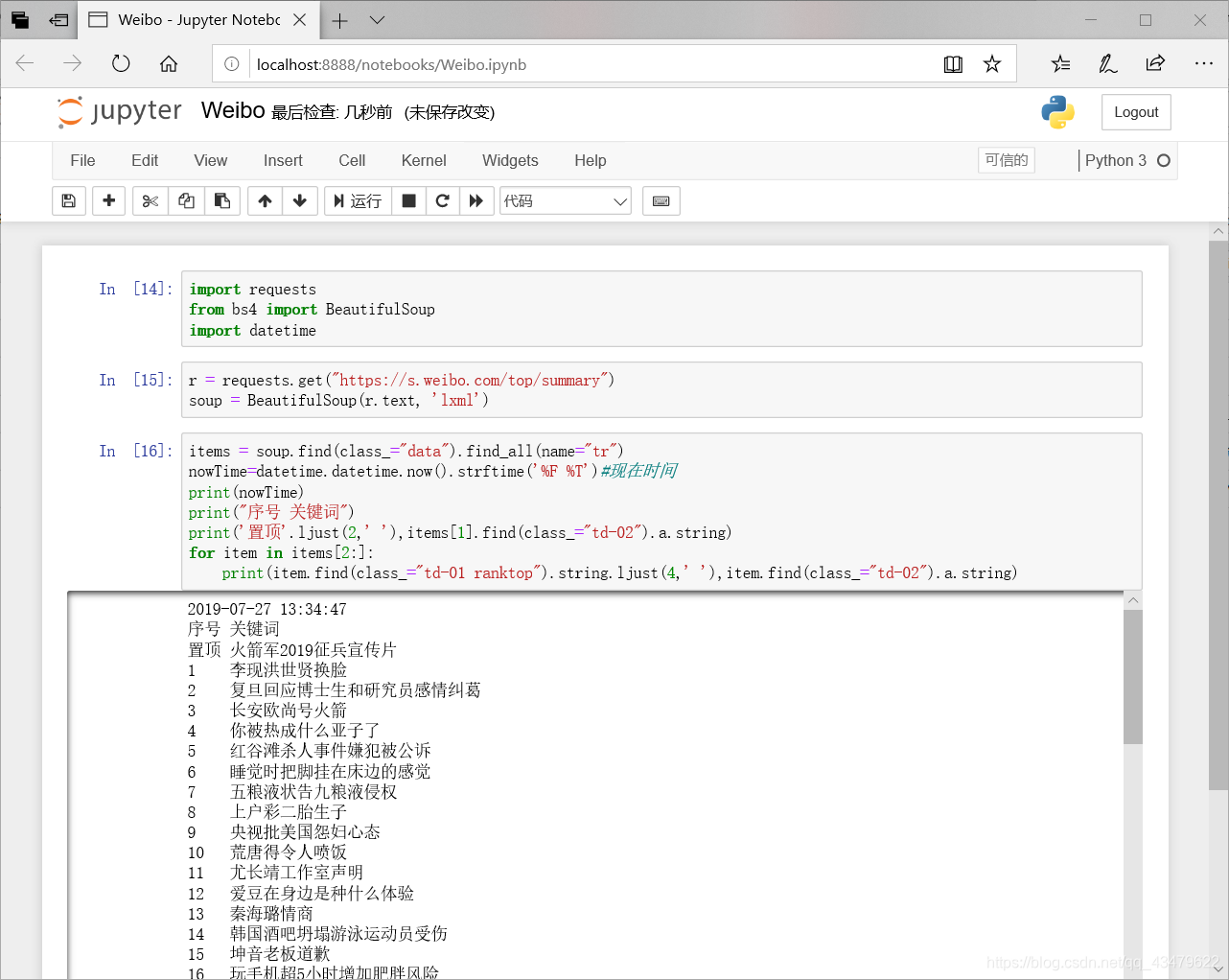The height and width of the screenshot is (980, 1229).
Task: Save the notebook with the floppy disk icon
Action: pyautogui.click(x=69, y=200)
